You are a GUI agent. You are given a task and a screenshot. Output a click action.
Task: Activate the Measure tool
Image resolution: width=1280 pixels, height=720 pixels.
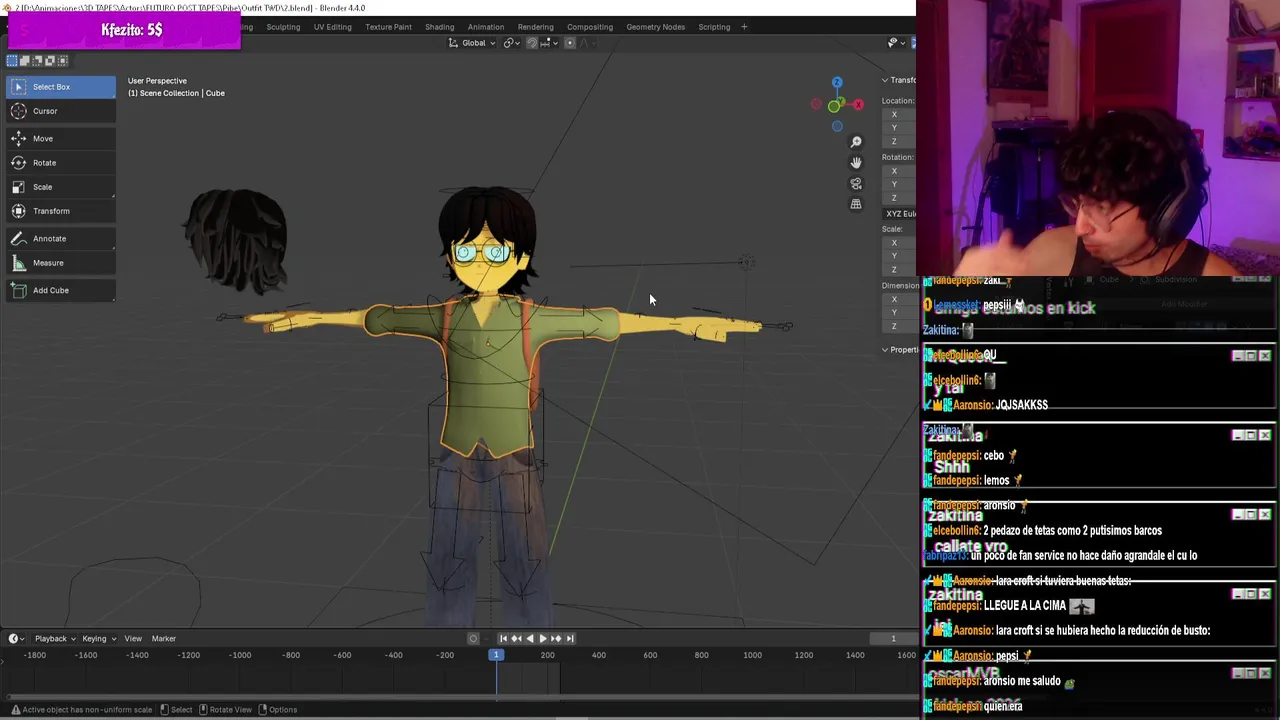click(x=60, y=263)
